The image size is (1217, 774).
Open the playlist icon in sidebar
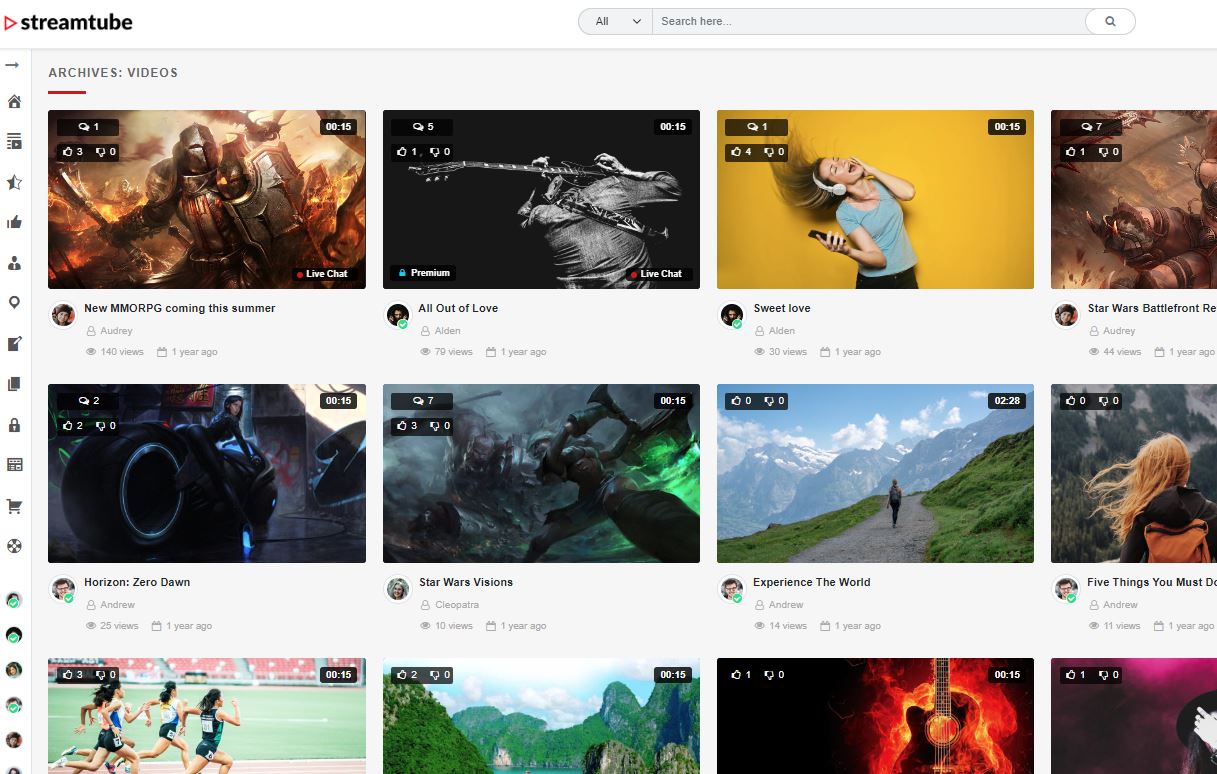coord(14,142)
